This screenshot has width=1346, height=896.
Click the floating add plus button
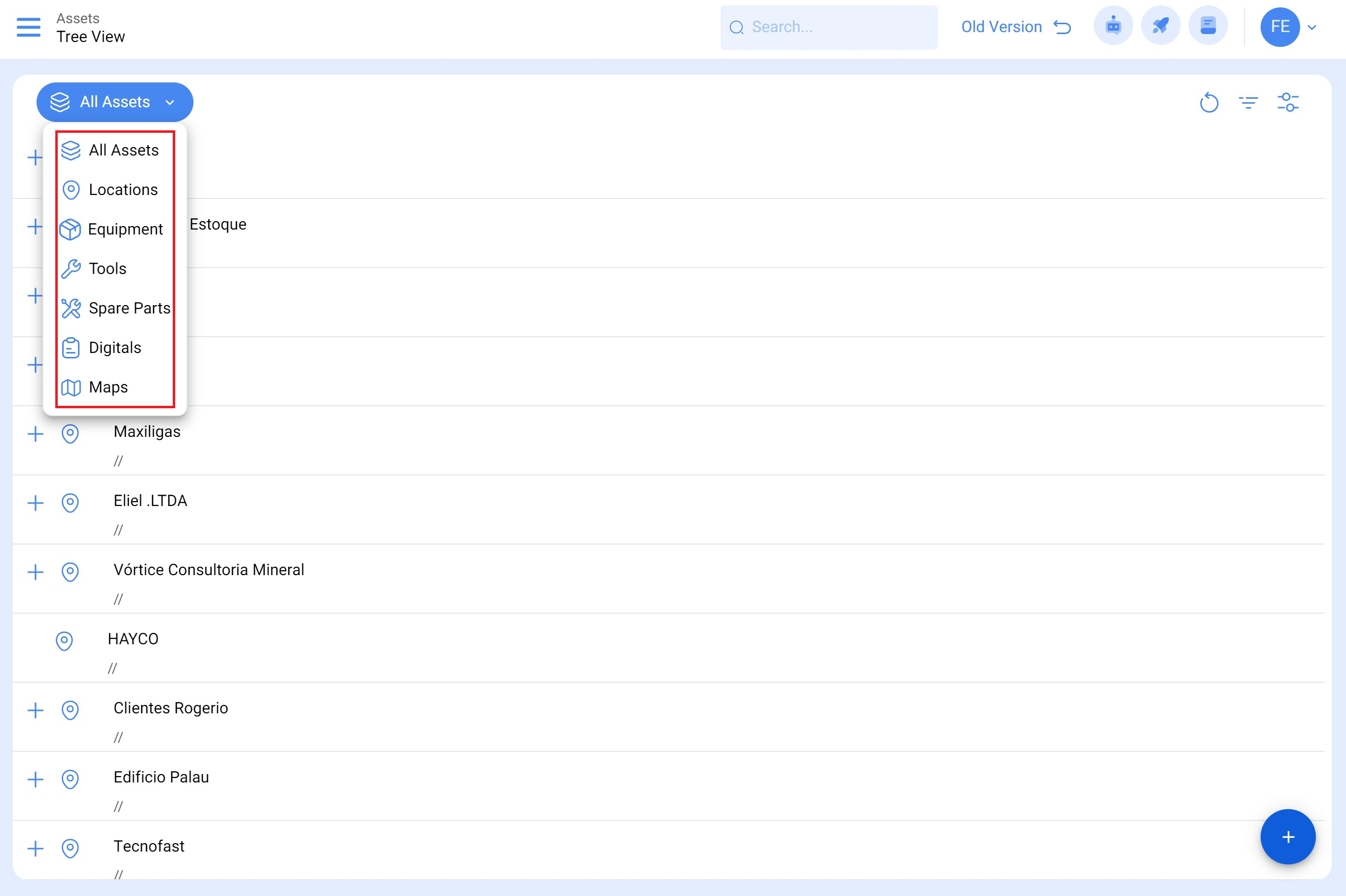click(1288, 837)
